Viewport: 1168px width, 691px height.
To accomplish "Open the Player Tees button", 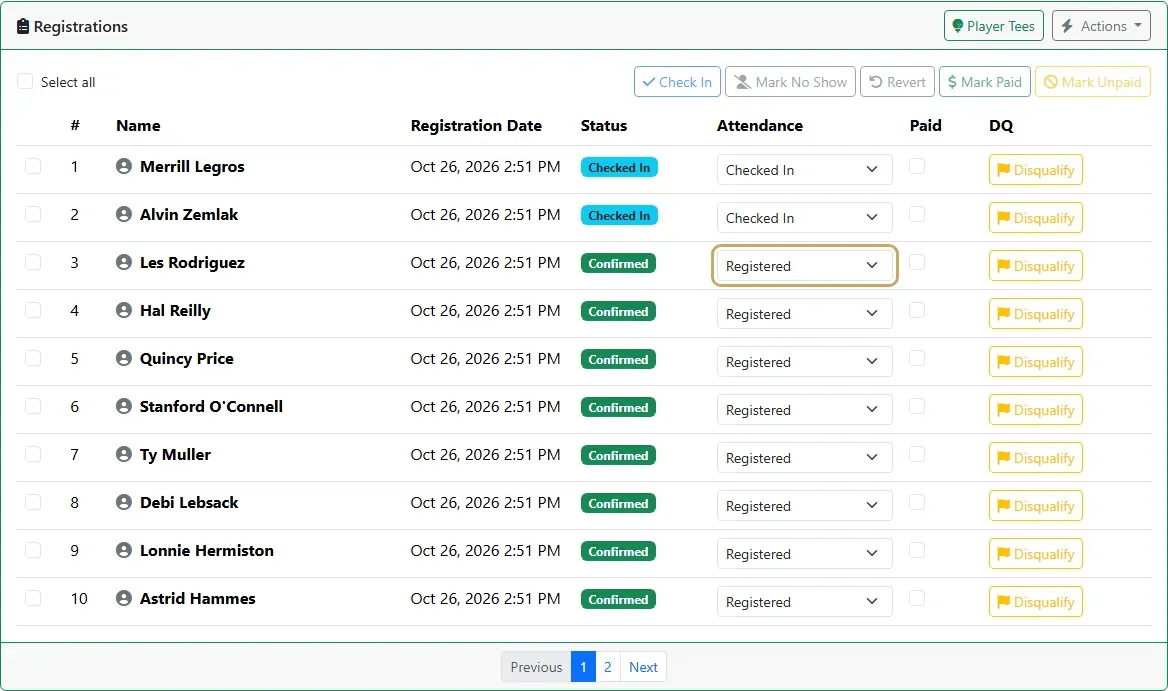I will click(994, 26).
